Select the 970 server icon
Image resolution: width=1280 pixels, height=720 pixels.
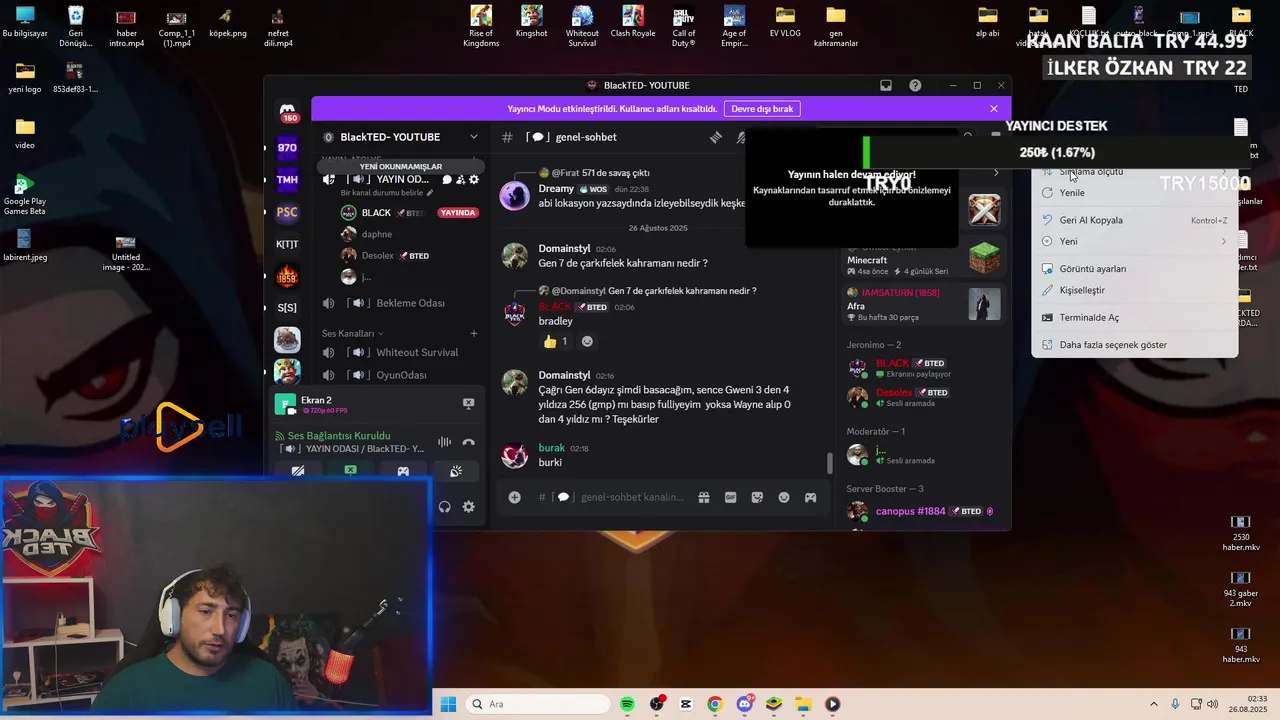pos(287,147)
